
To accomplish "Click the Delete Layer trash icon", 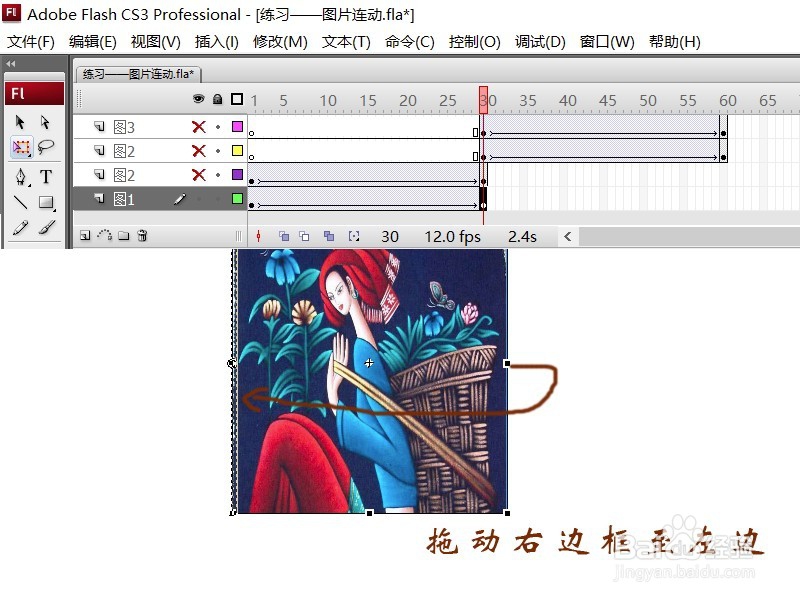I will tap(142, 235).
